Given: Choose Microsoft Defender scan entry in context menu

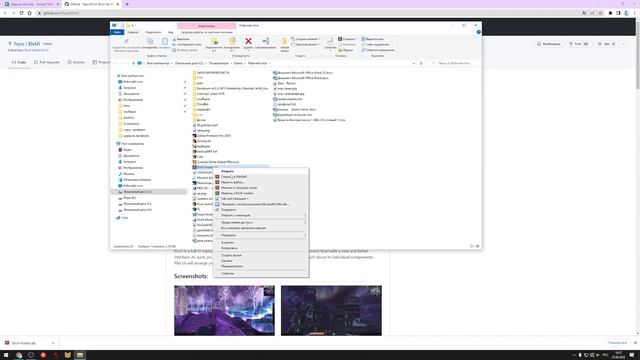Looking at the screenshot, I should [x=261, y=204].
